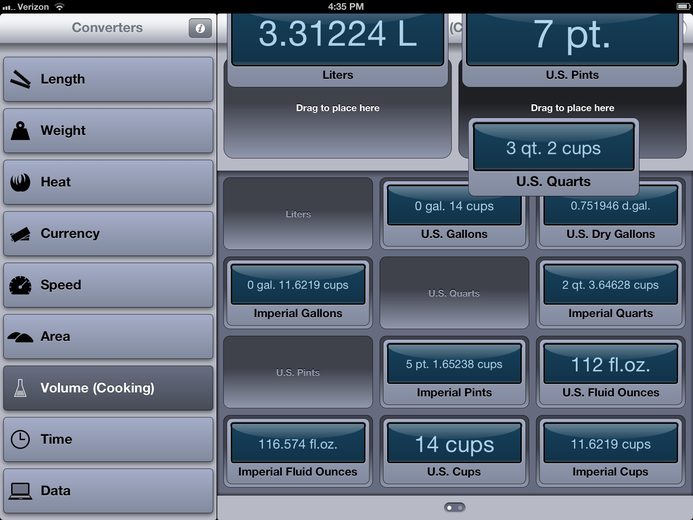The height and width of the screenshot is (520, 693).
Task: Tap the Converters header title
Action: 107,28
